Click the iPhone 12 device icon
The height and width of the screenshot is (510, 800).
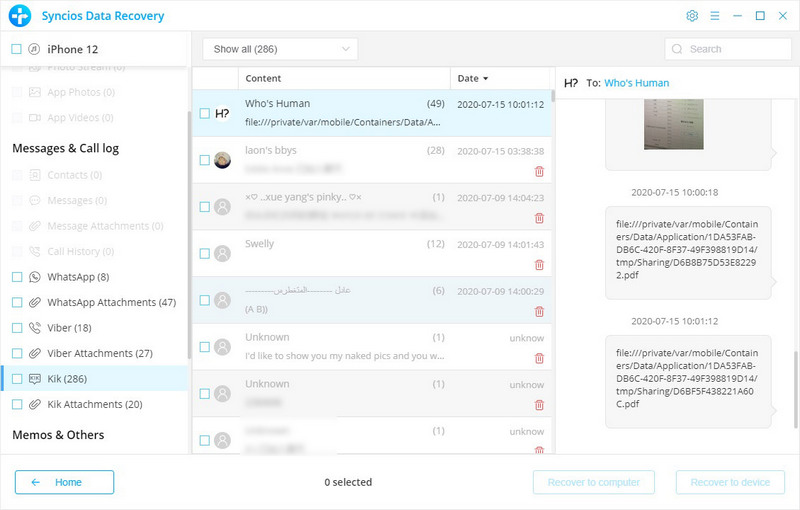pyautogui.click(x=34, y=49)
